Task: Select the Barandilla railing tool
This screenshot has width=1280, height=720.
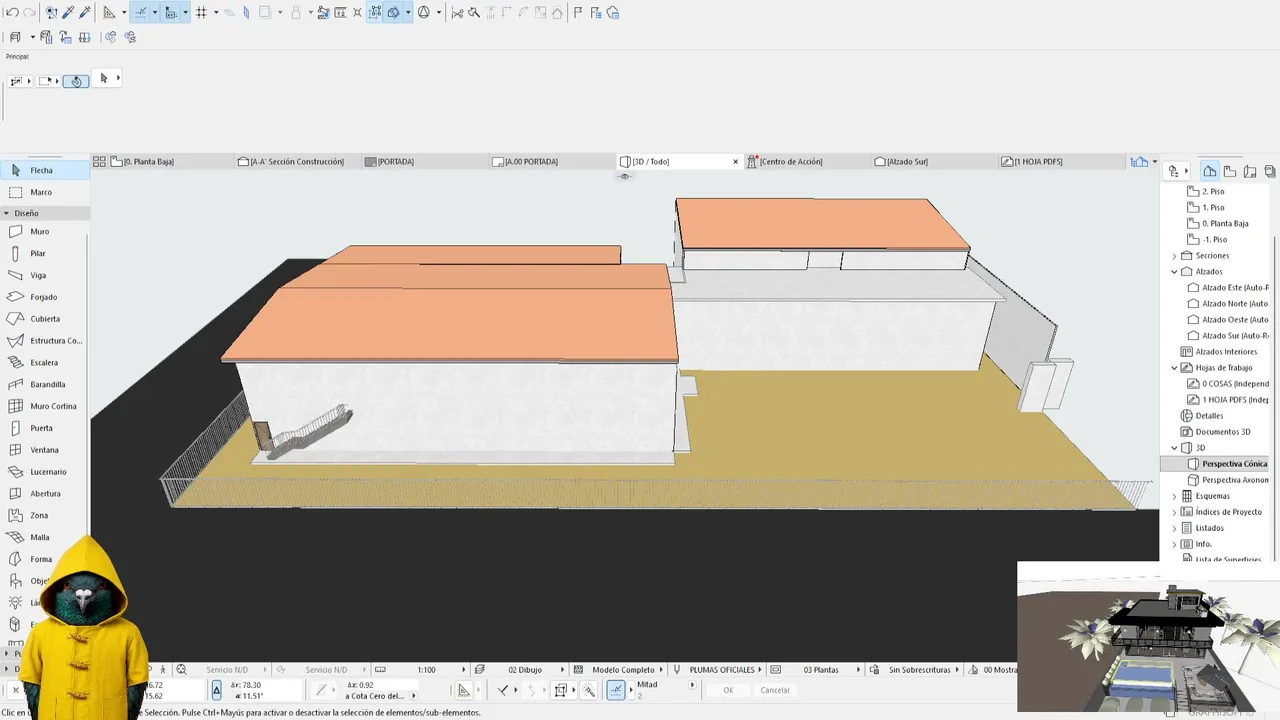Action: [x=45, y=384]
